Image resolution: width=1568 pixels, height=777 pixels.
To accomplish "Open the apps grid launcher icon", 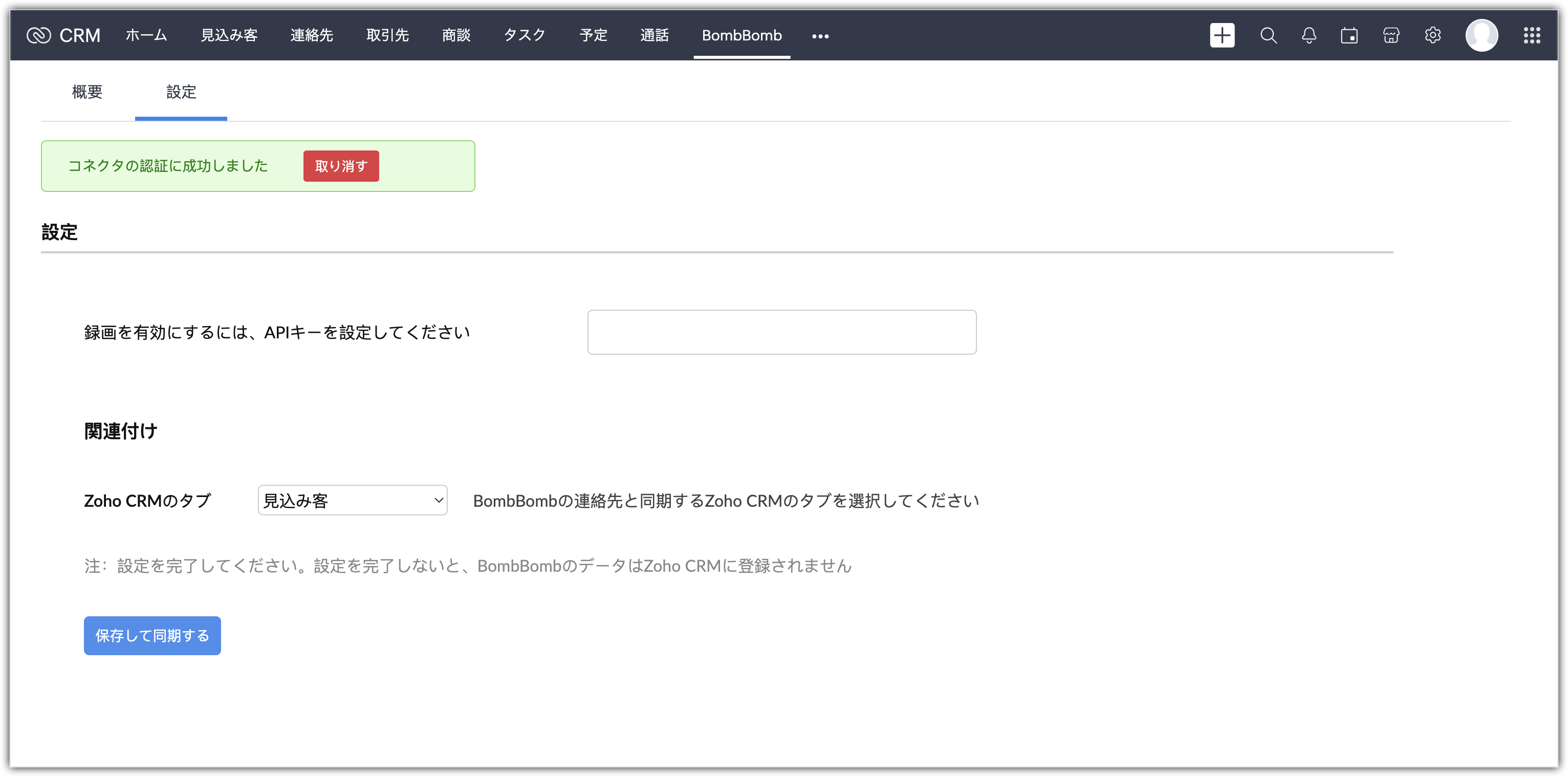I will [1532, 35].
